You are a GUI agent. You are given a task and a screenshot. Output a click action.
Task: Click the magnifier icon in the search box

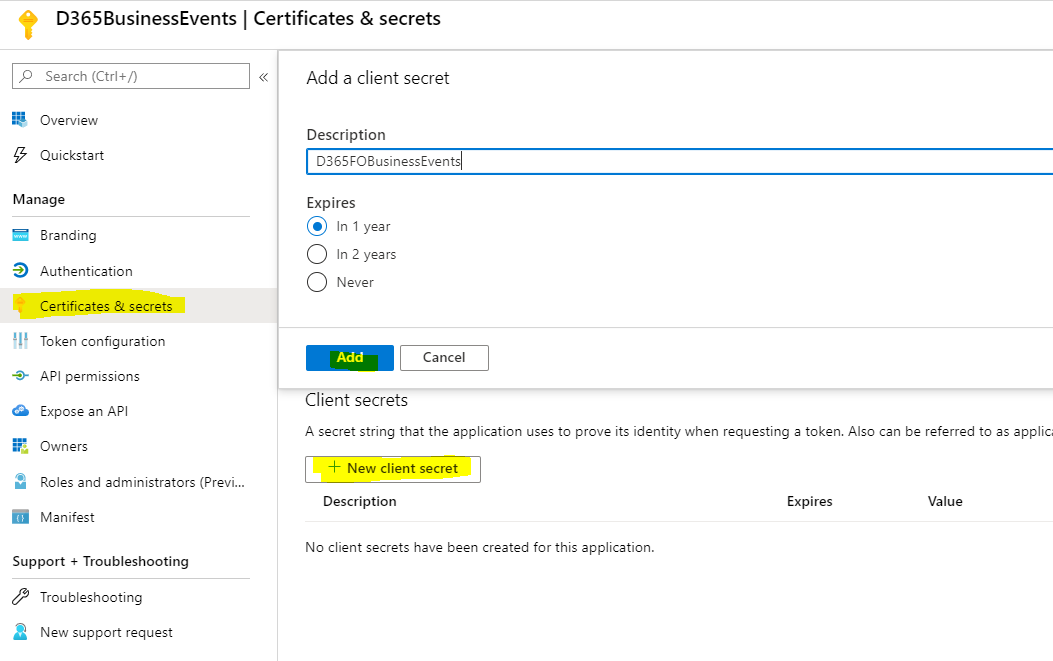point(26,76)
